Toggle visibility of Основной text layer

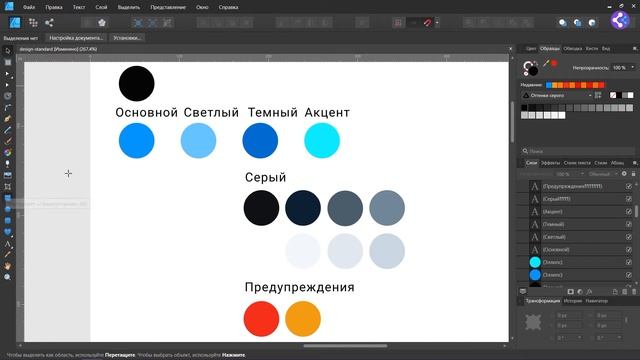(x=629, y=249)
